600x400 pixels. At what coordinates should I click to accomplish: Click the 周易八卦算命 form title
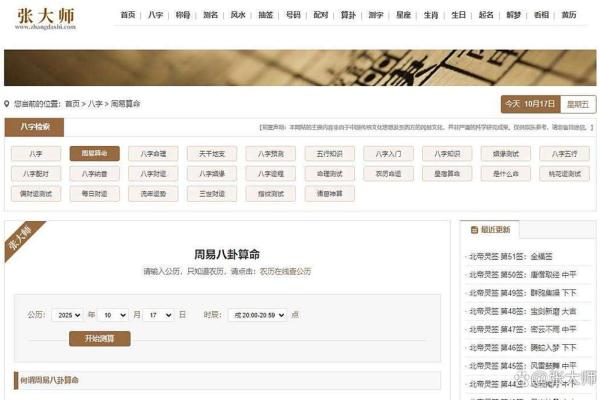pyautogui.click(x=227, y=255)
